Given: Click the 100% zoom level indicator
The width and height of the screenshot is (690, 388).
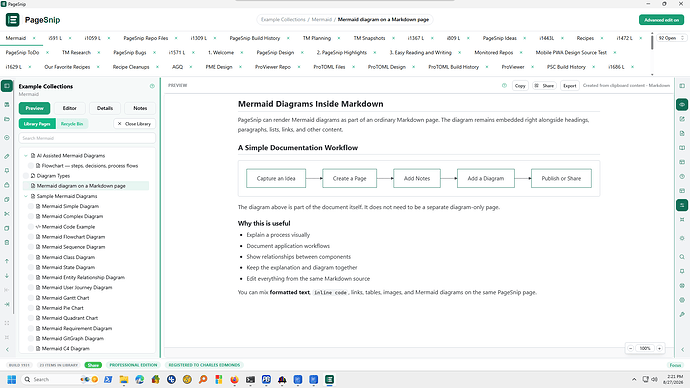Looking at the screenshot, I should pyautogui.click(x=645, y=348).
